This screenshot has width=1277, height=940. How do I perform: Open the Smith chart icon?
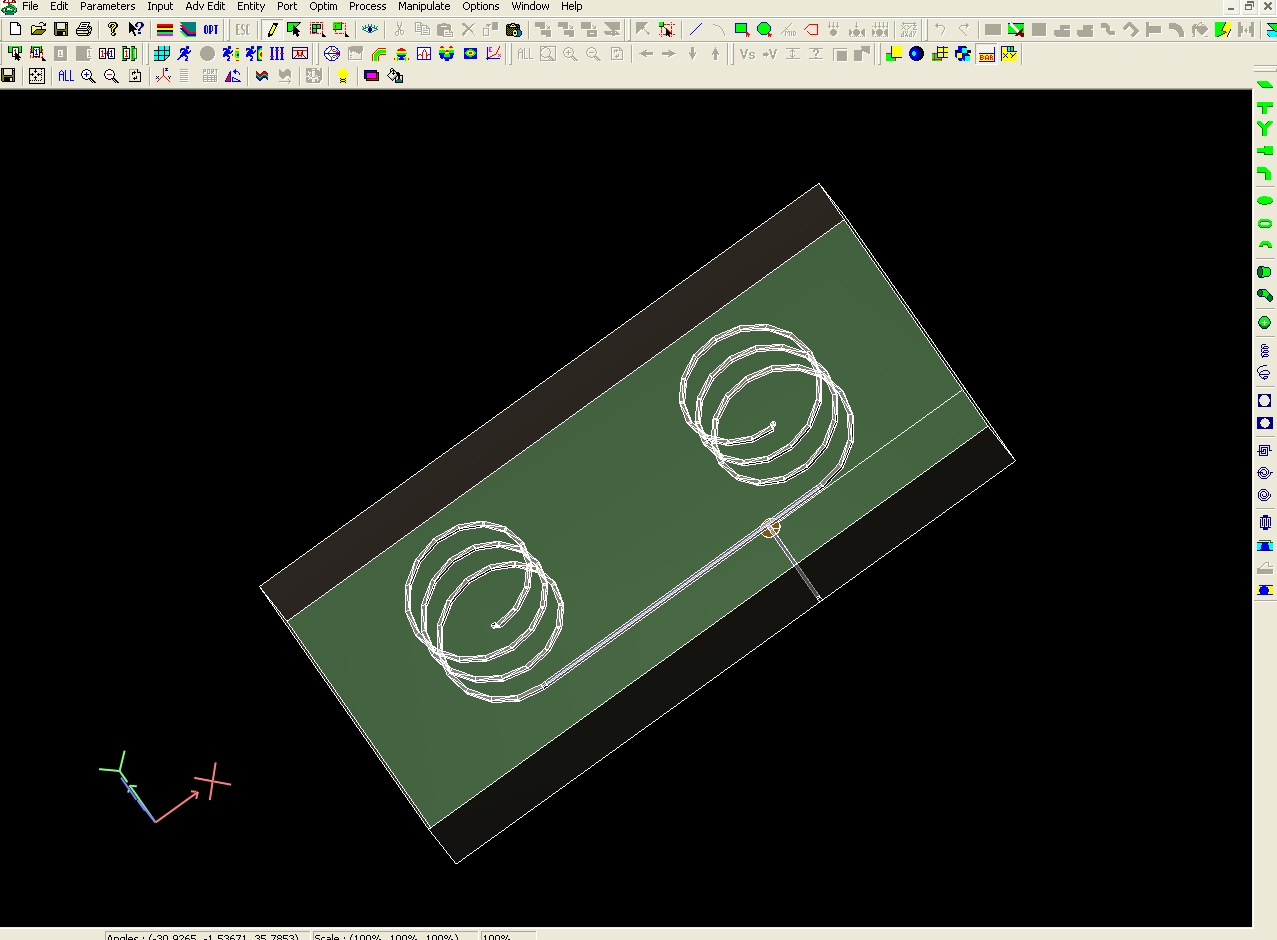pos(332,54)
